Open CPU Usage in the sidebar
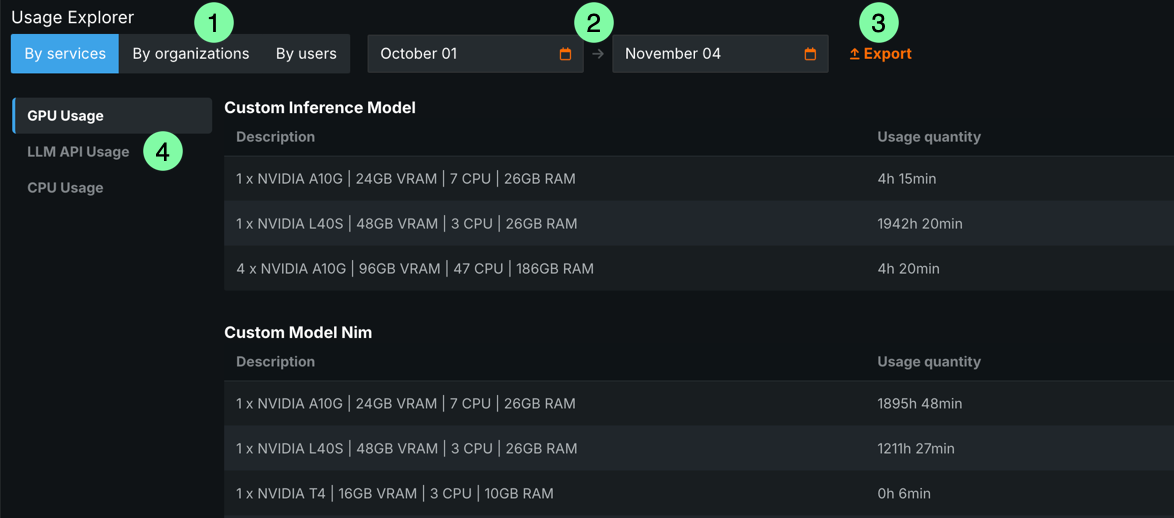Viewport: 1174px width, 518px height. point(65,188)
